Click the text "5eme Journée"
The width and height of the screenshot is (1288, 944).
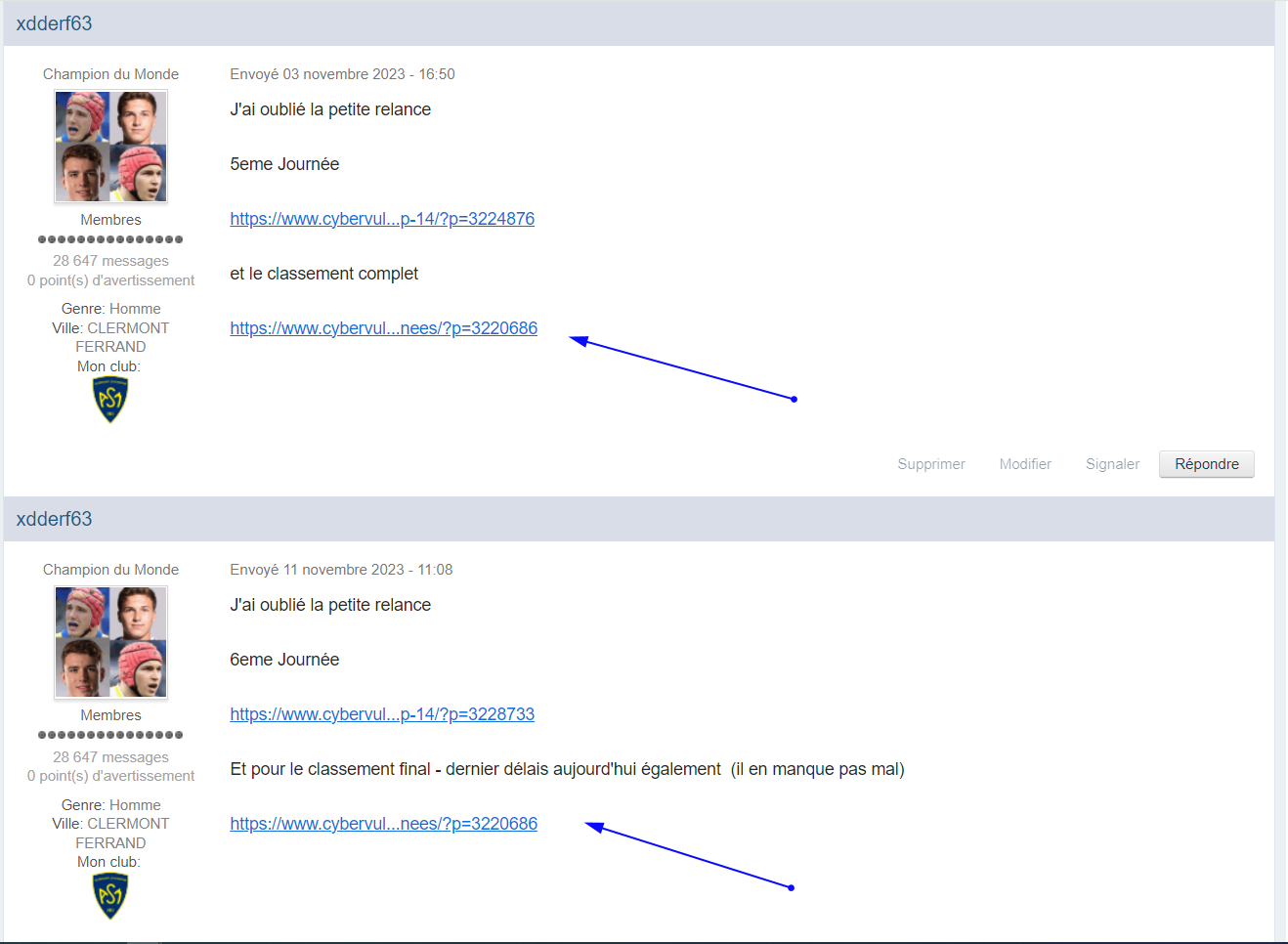coord(284,164)
